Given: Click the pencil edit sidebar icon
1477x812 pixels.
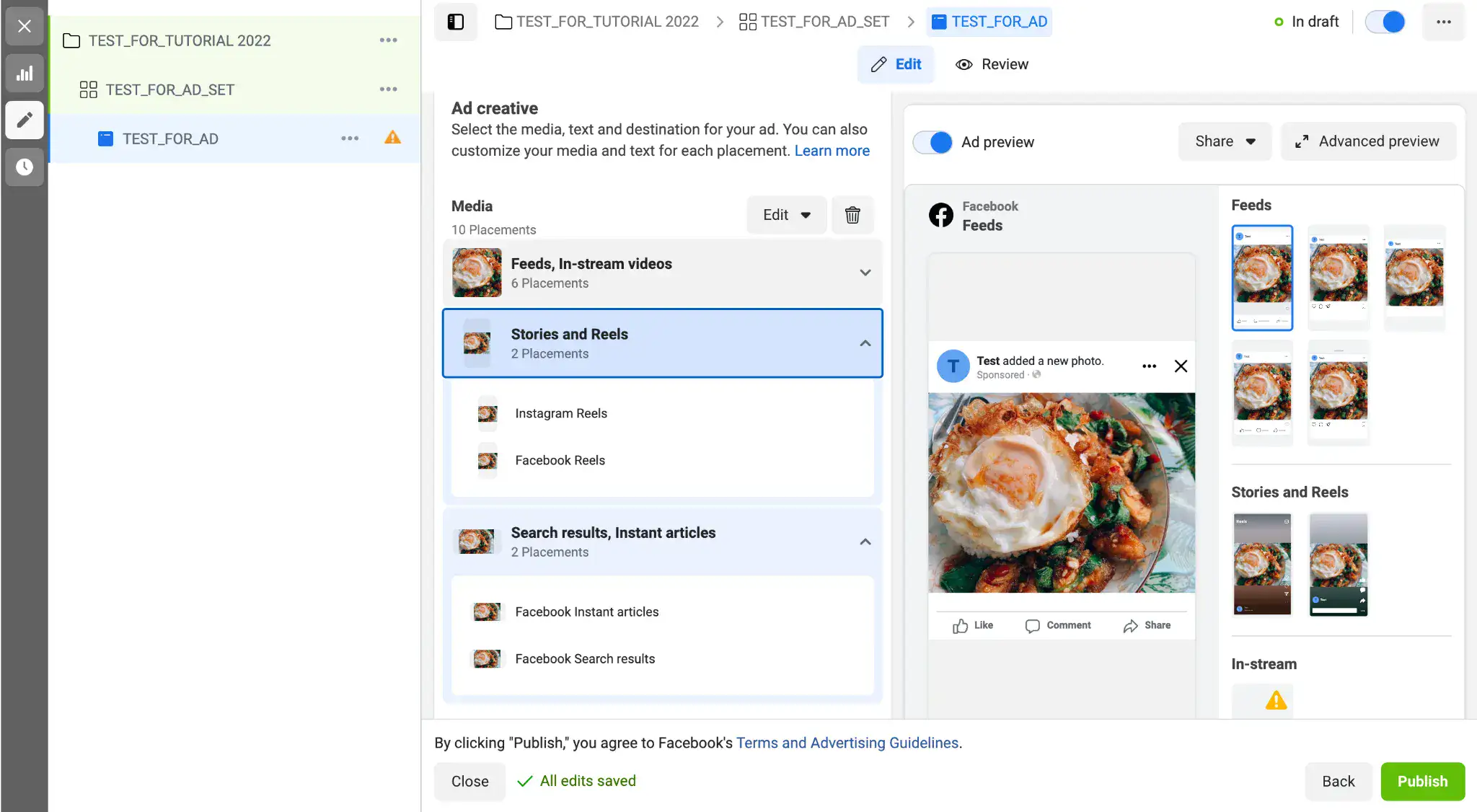Looking at the screenshot, I should click(25, 120).
